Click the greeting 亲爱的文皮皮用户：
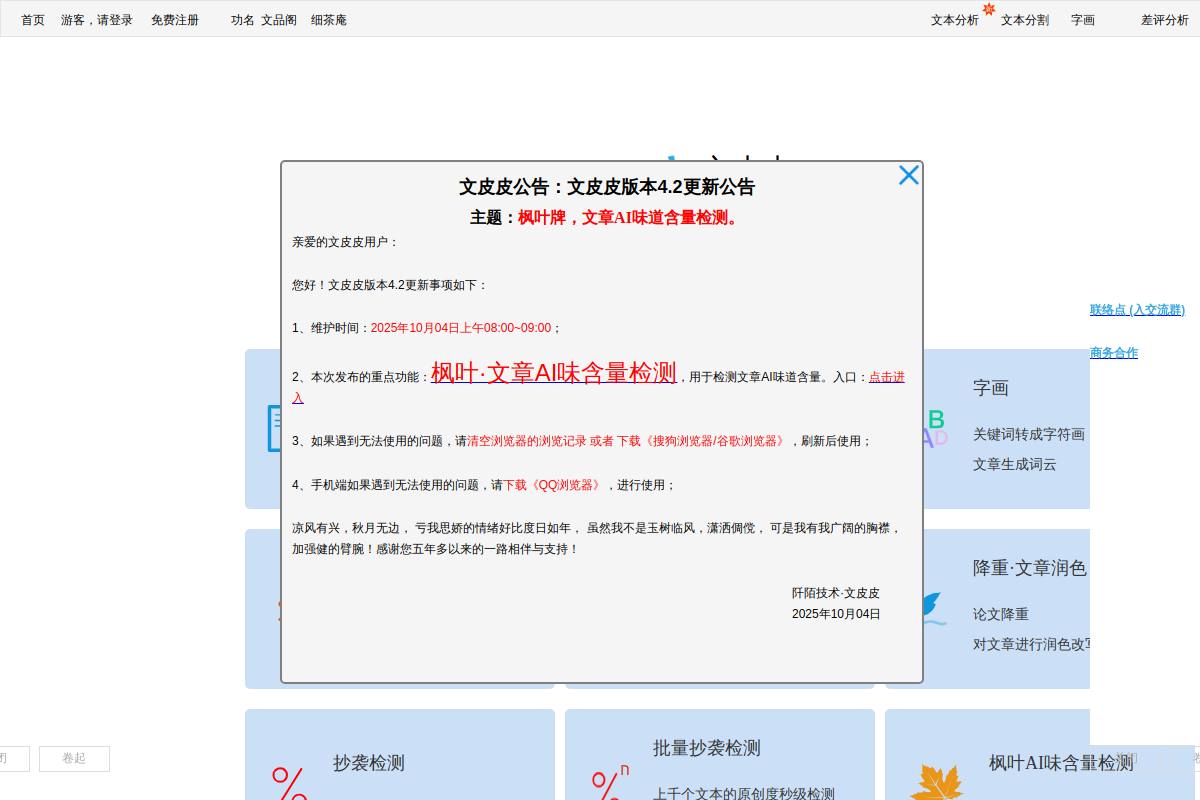1200x800 pixels. (x=346, y=242)
